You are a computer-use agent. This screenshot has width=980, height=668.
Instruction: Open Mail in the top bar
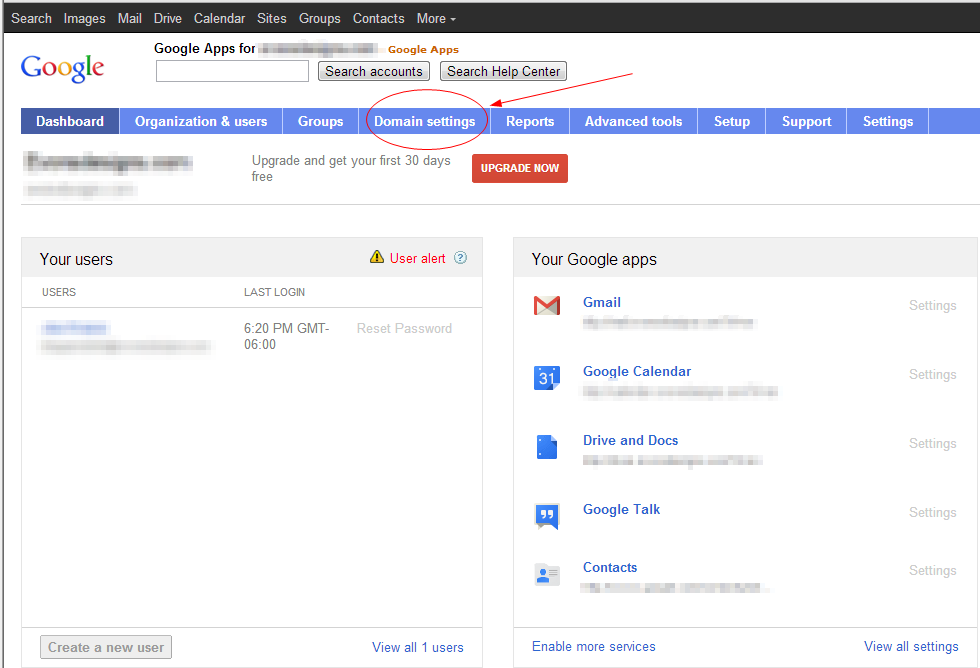pyautogui.click(x=129, y=19)
